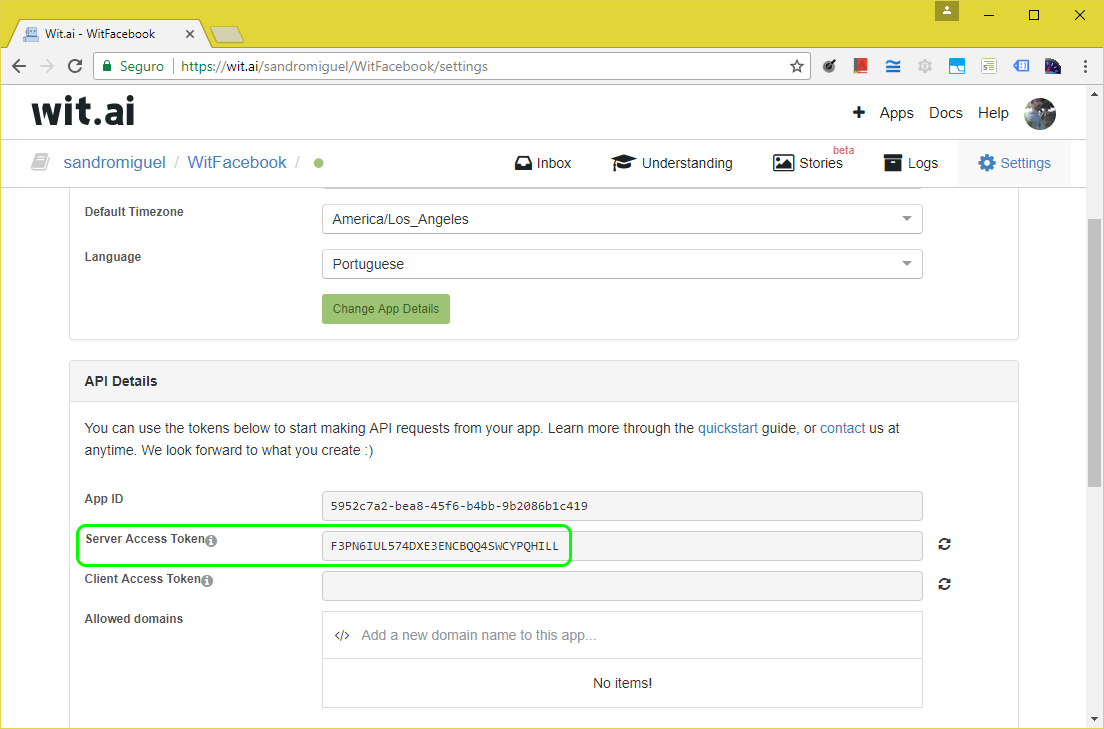Click the browser address bar
Image resolution: width=1104 pixels, height=729 pixels.
451,66
